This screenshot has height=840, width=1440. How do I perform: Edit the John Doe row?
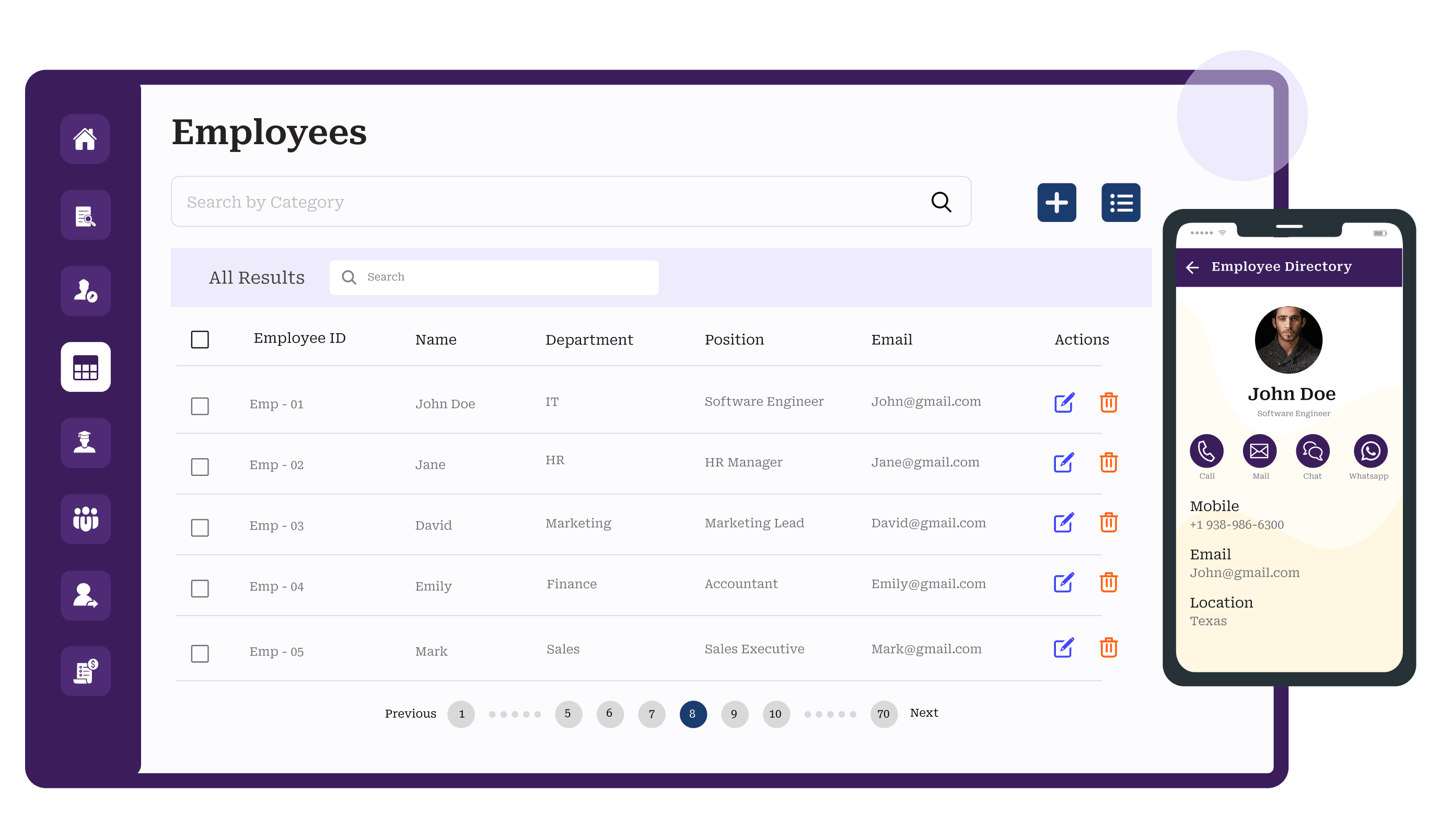click(1063, 402)
